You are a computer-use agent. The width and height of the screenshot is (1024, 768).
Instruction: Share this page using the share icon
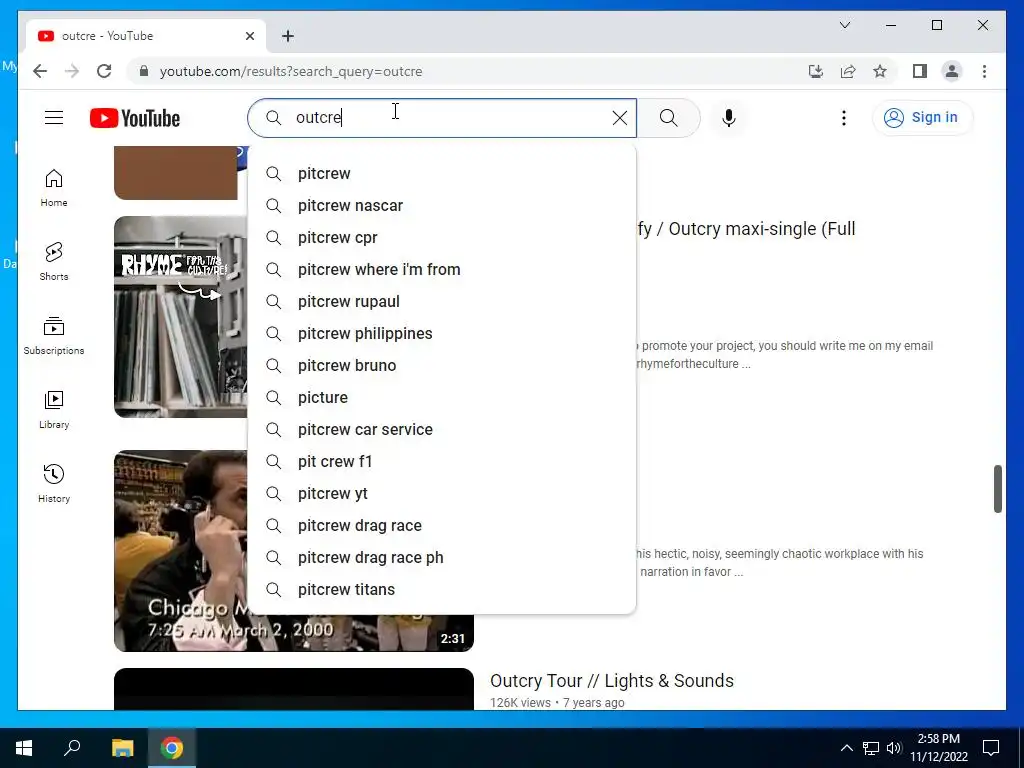point(848,71)
